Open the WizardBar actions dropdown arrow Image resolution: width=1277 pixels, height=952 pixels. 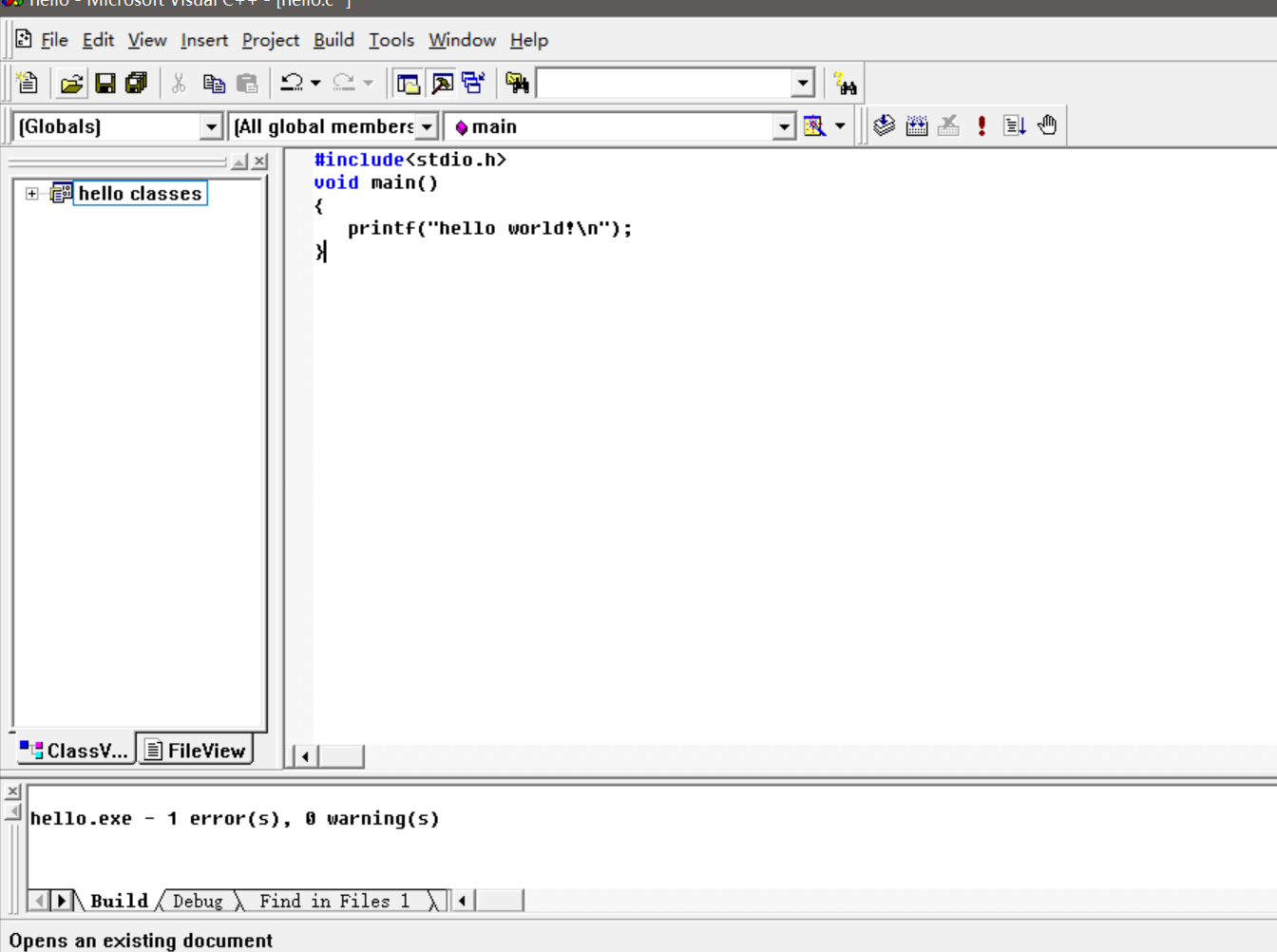point(840,126)
